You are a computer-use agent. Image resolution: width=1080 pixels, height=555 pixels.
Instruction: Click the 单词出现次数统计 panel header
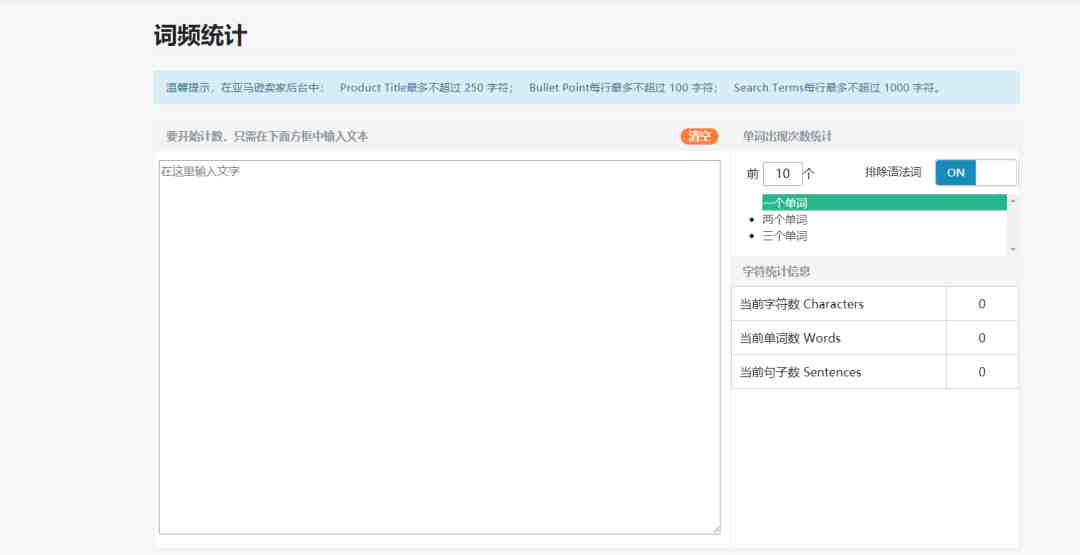click(x=787, y=136)
